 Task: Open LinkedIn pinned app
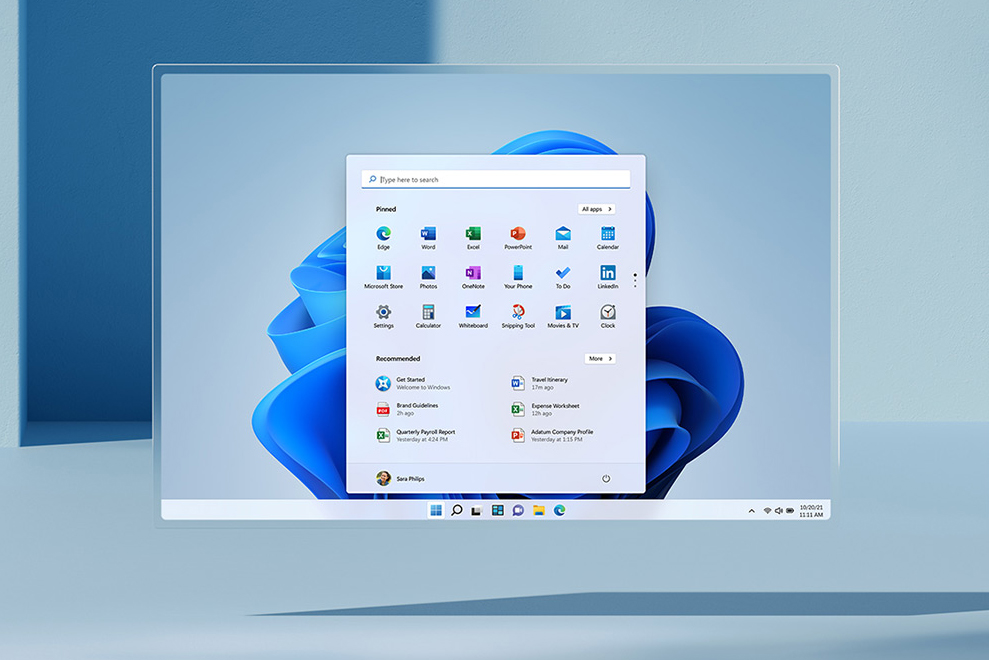(x=607, y=277)
